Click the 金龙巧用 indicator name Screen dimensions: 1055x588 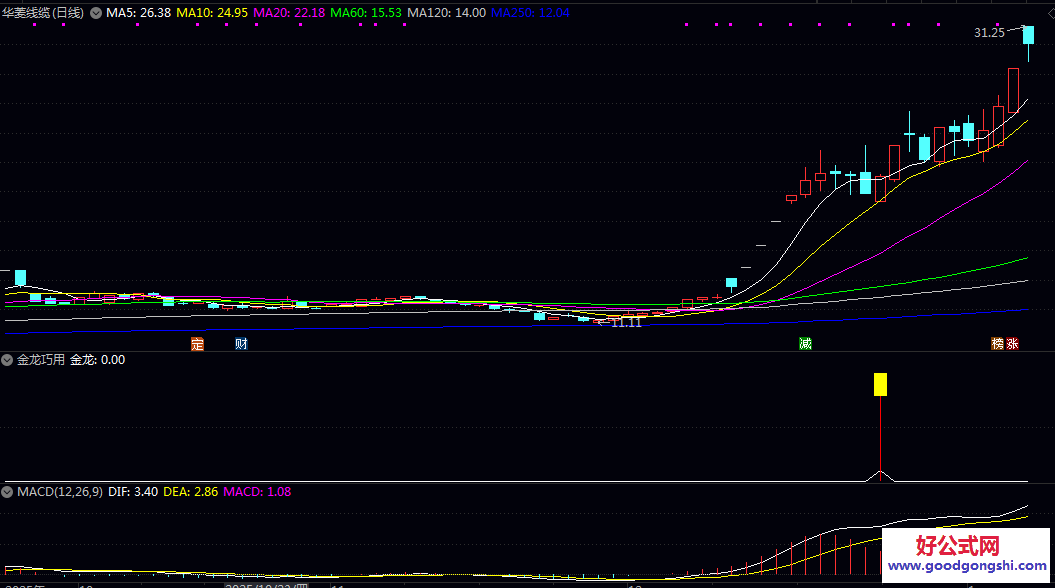point(41,360)
